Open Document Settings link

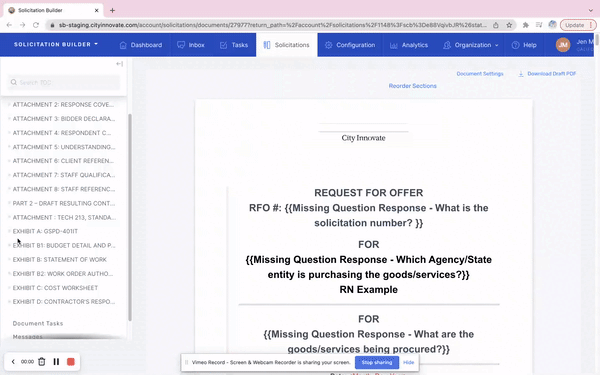tap(480, 74)
